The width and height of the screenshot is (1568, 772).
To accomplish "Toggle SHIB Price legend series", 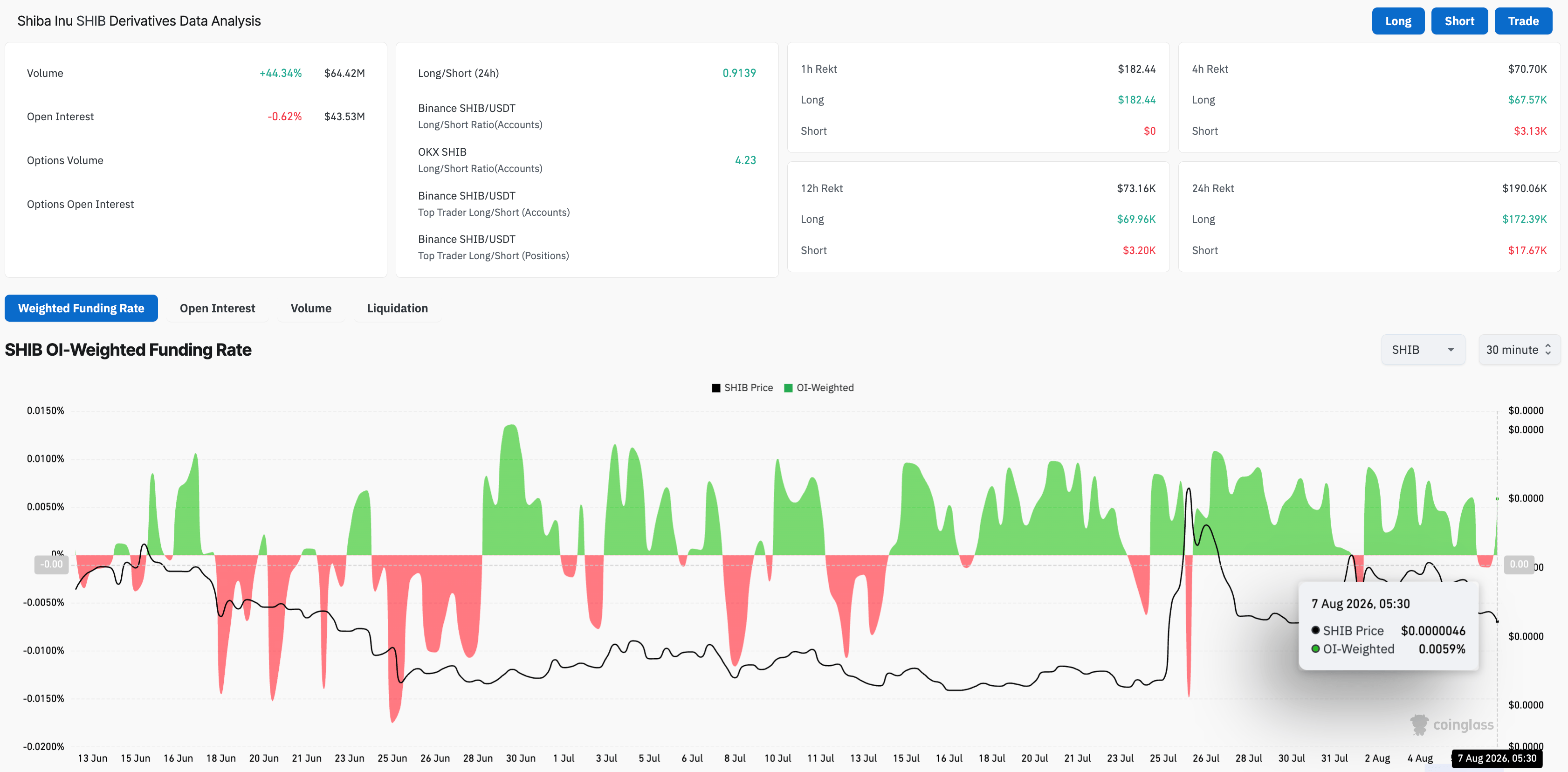I will coord(742,388).
